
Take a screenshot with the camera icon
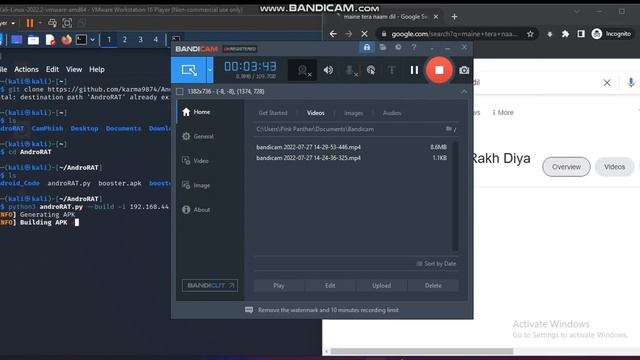[x=464, y=70]
